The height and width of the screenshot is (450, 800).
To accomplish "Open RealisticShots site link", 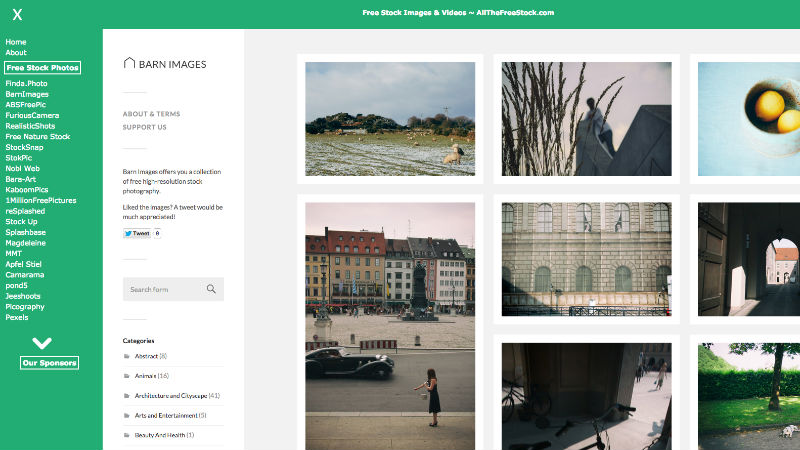I will [30, 126].
